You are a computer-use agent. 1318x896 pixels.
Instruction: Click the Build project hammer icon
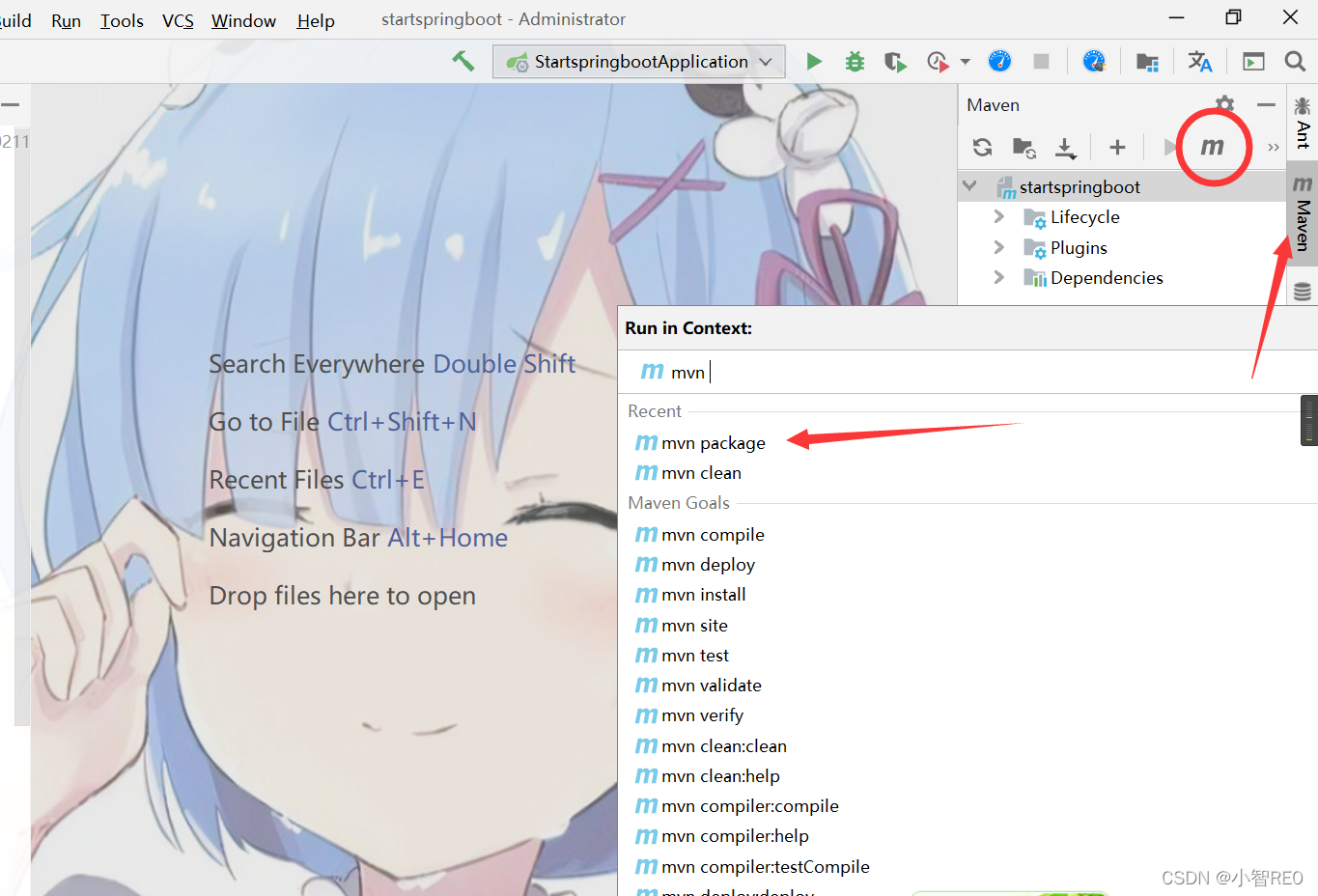463,61
